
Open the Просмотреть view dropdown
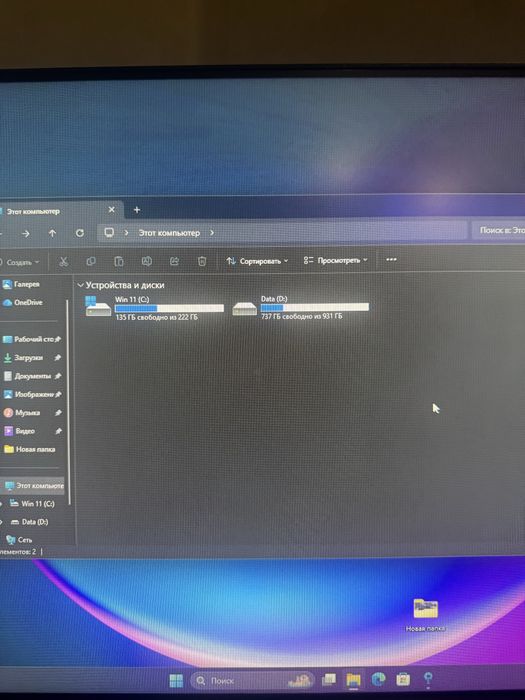coord(335,260)
